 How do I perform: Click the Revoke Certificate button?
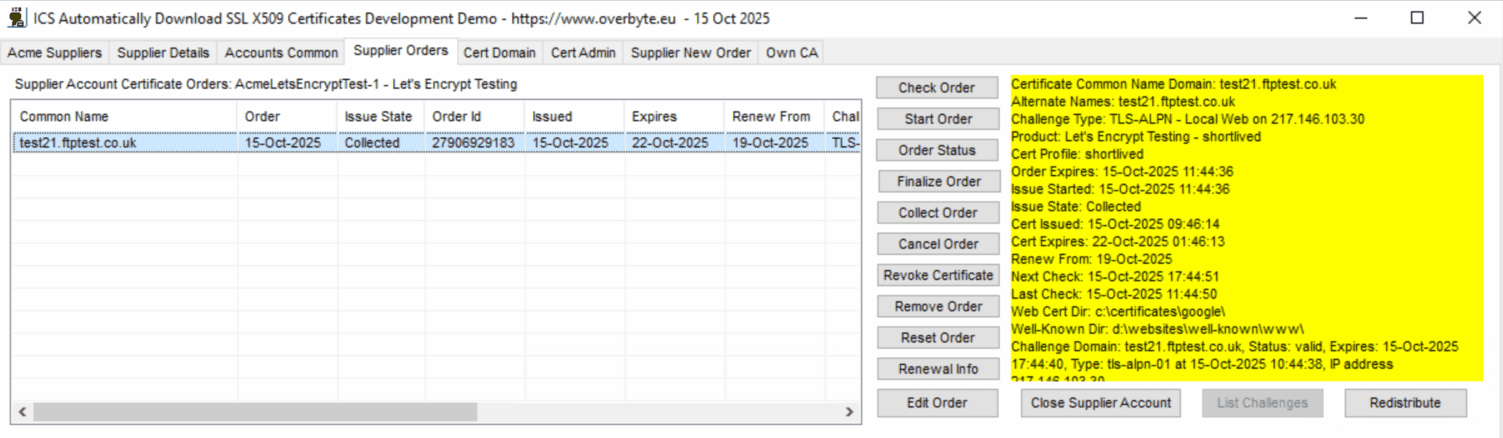click(x=937, y=275)
